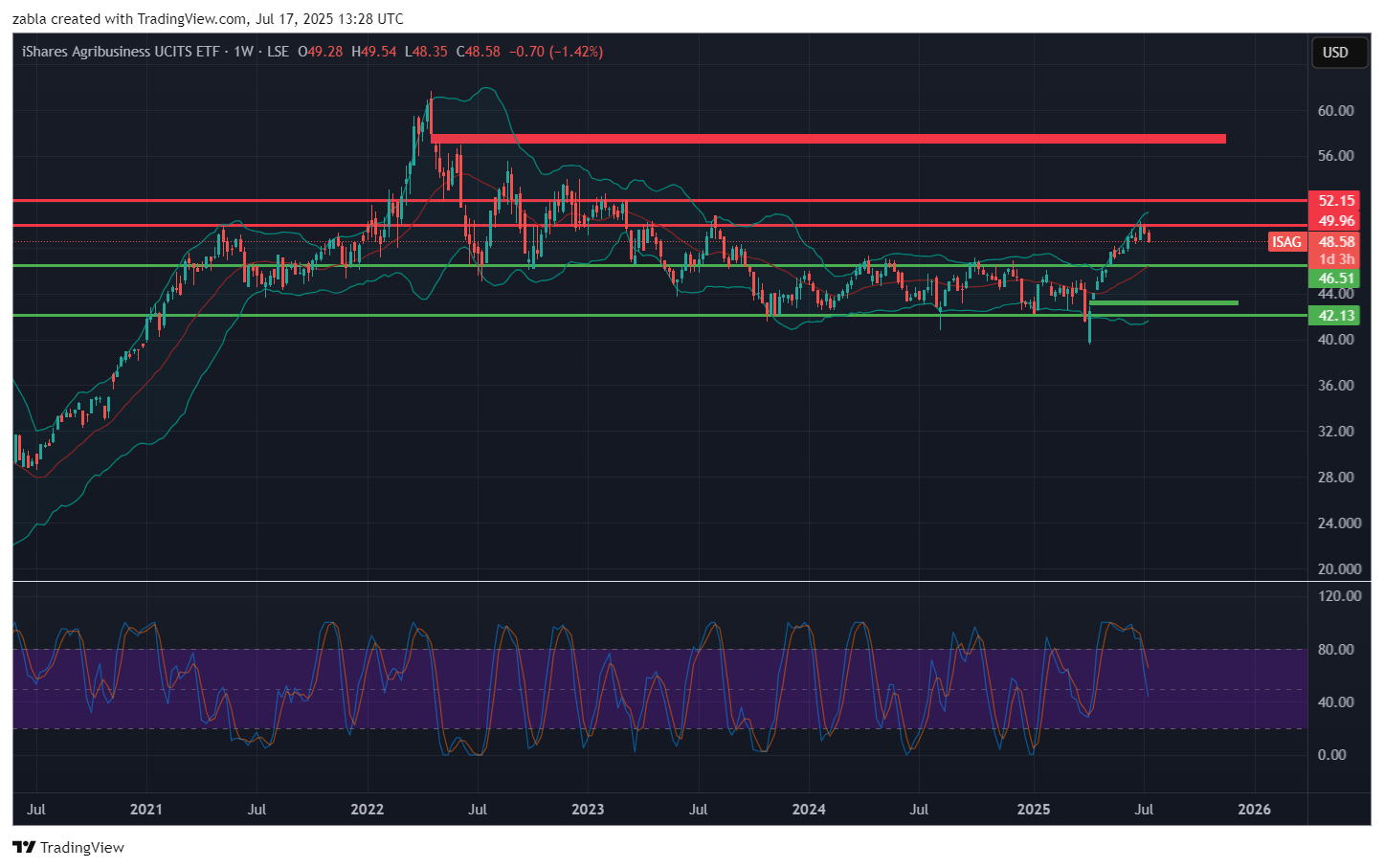Click the 2023 label on time axis
The height and width of the screenshot is (868, 1384).
(588, 810)
